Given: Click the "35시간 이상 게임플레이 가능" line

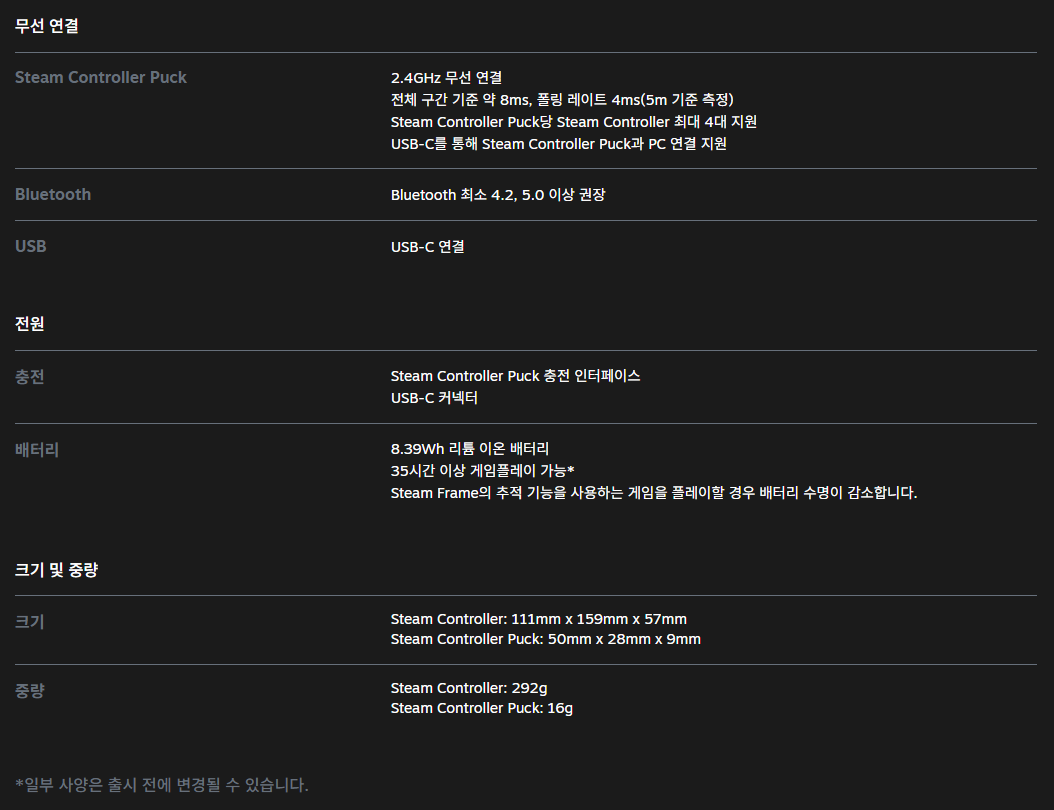Looking at the screenshot, I should point(481,471).
